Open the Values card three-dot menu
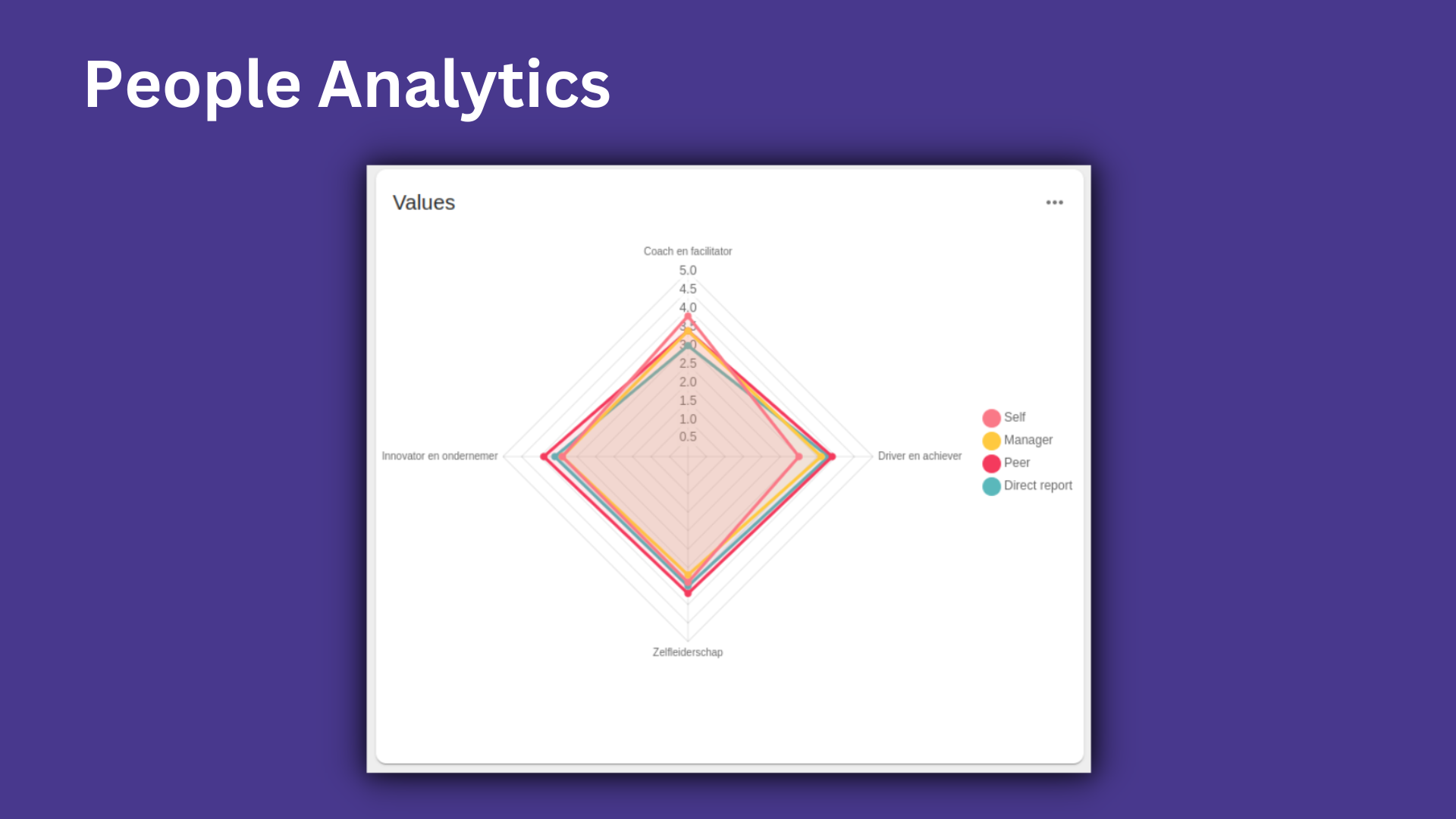1456x819 pixels. click(1054, 202)
